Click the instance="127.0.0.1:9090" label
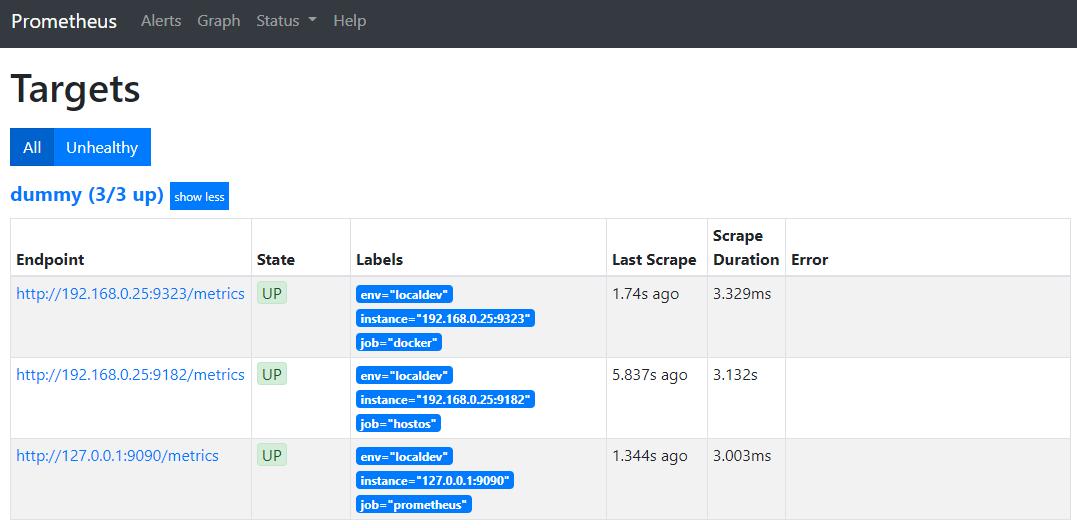1077x528 pixels. point(435,481)
